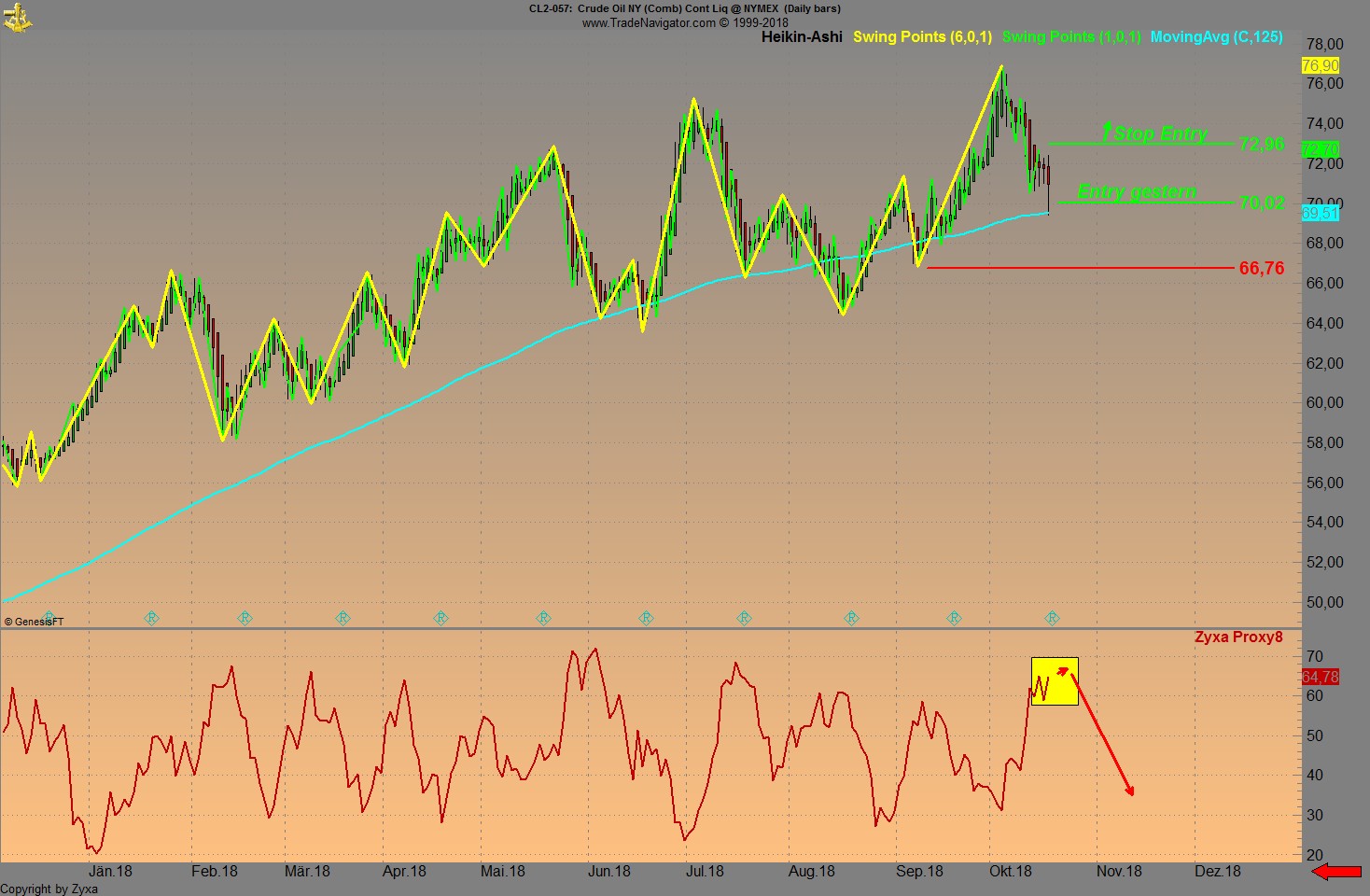Viewport: 1370px width, 896px height.
Task: Open the Zyxa Proxy8 indicator label
Action: 1238,637
